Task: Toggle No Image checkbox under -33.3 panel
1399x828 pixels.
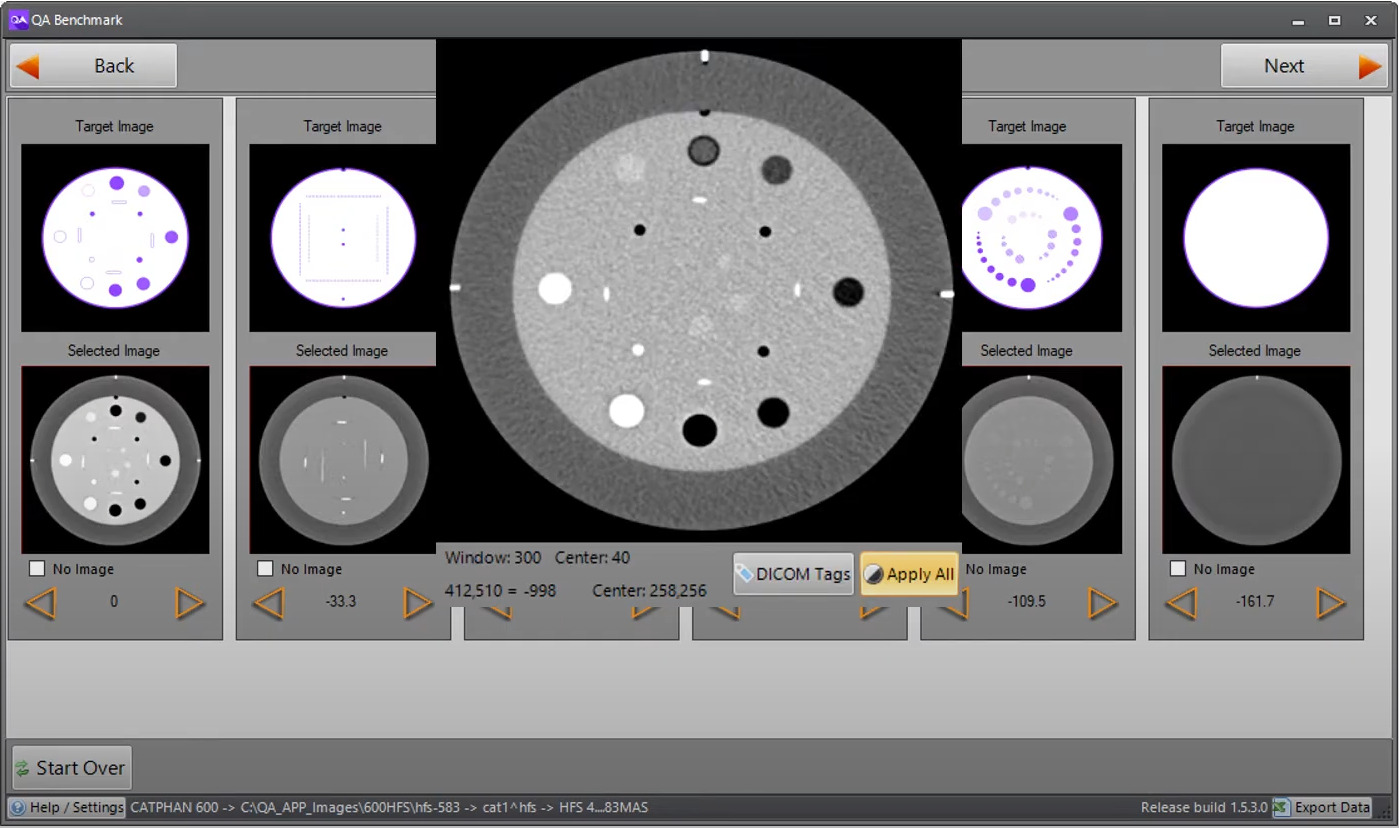Action: click(266, 568)
